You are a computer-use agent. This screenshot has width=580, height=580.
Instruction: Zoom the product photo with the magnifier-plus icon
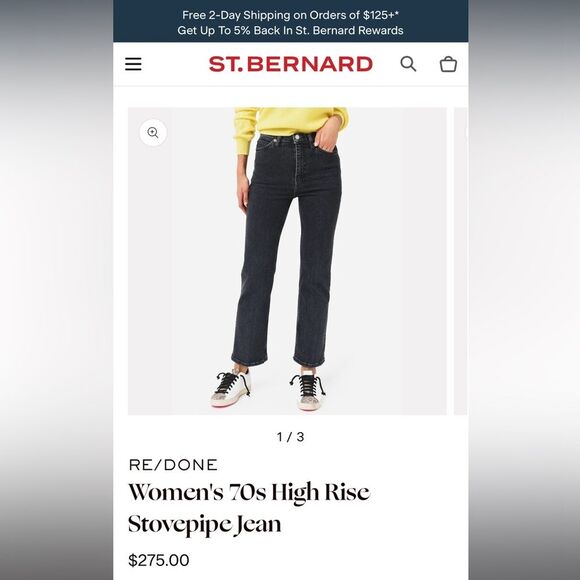click(153, 132)
